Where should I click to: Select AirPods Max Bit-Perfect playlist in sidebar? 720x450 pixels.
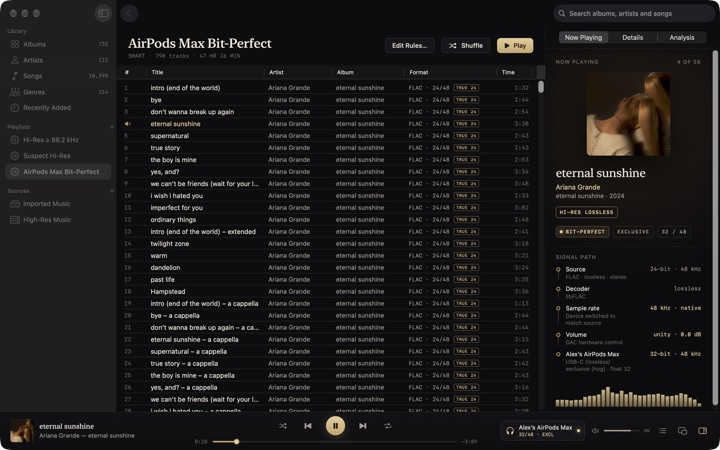58,172
